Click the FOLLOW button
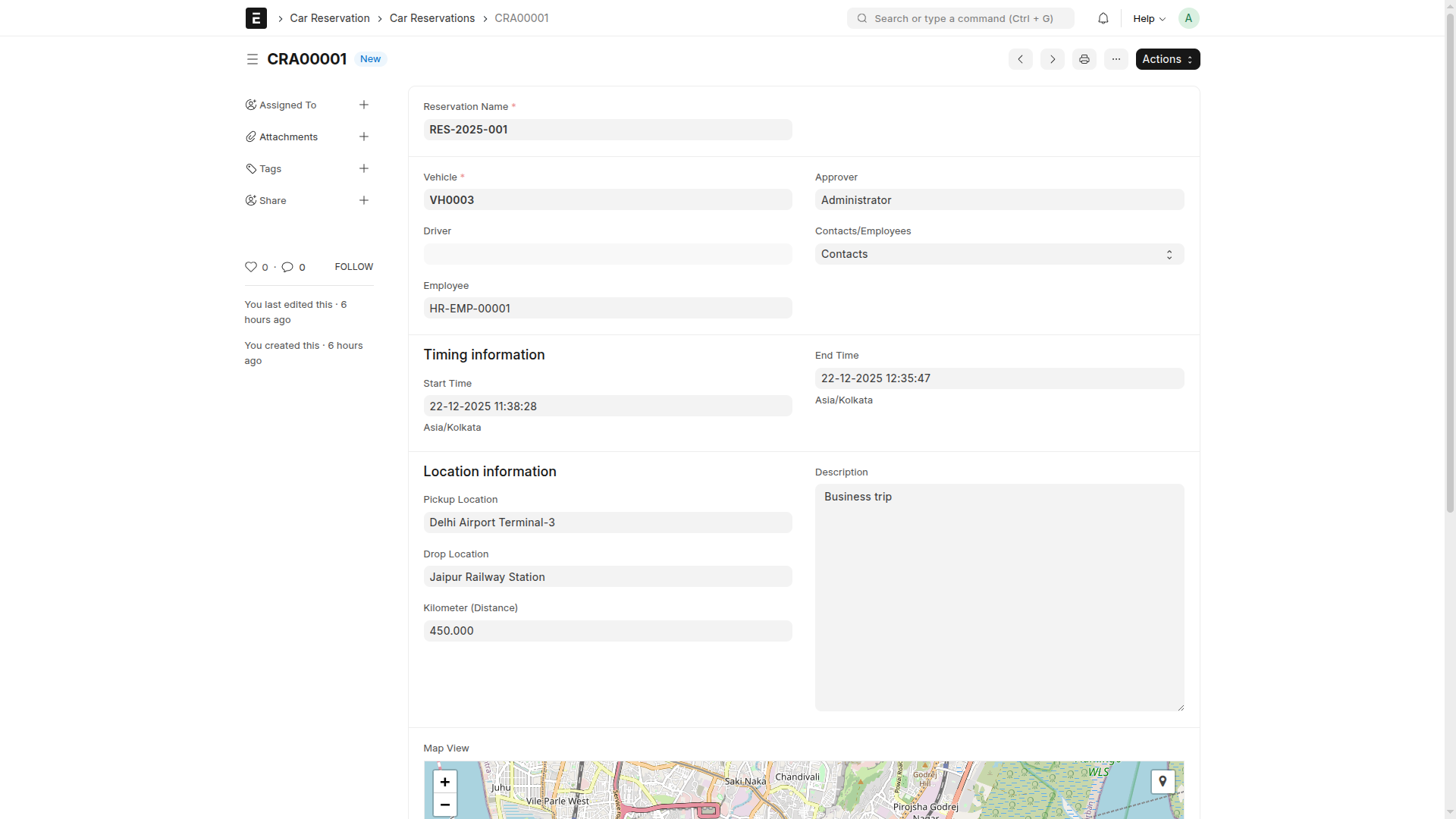 [354, 267]
